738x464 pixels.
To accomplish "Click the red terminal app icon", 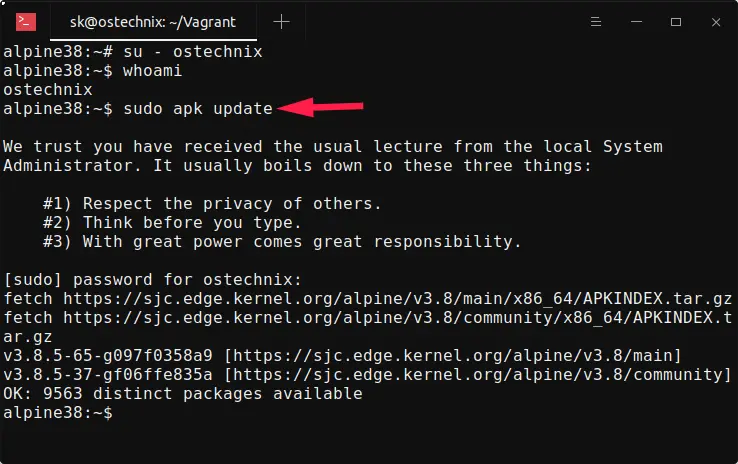I will 27,21.
